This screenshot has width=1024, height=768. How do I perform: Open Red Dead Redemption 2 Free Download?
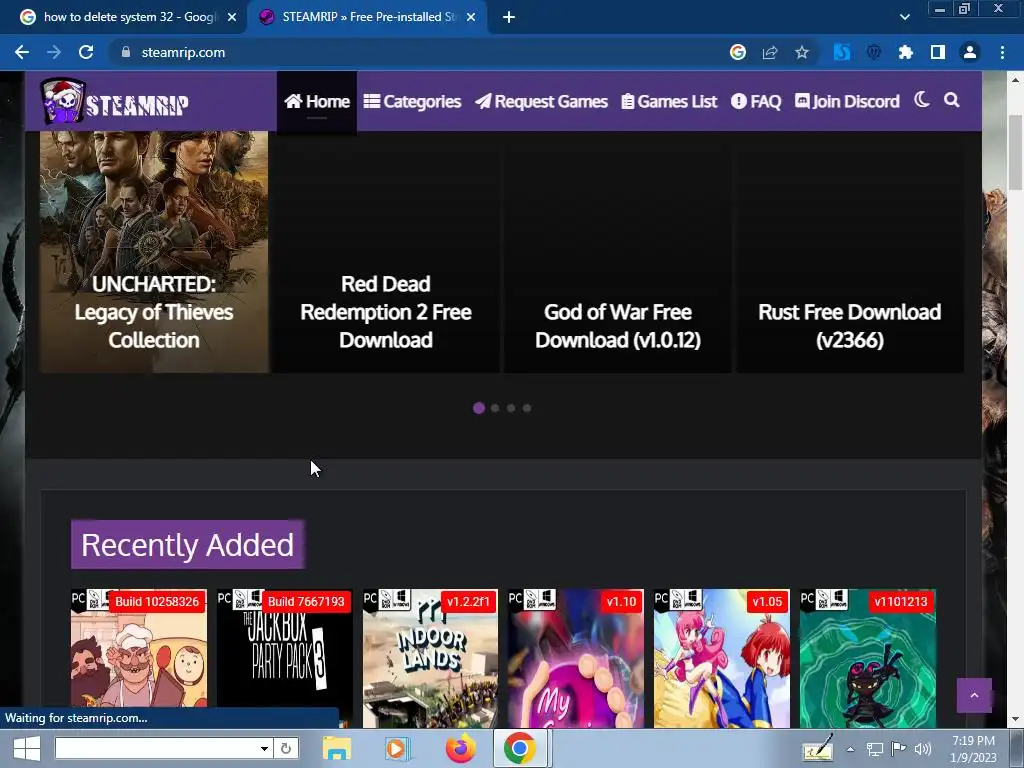click(x=386, y=251)
